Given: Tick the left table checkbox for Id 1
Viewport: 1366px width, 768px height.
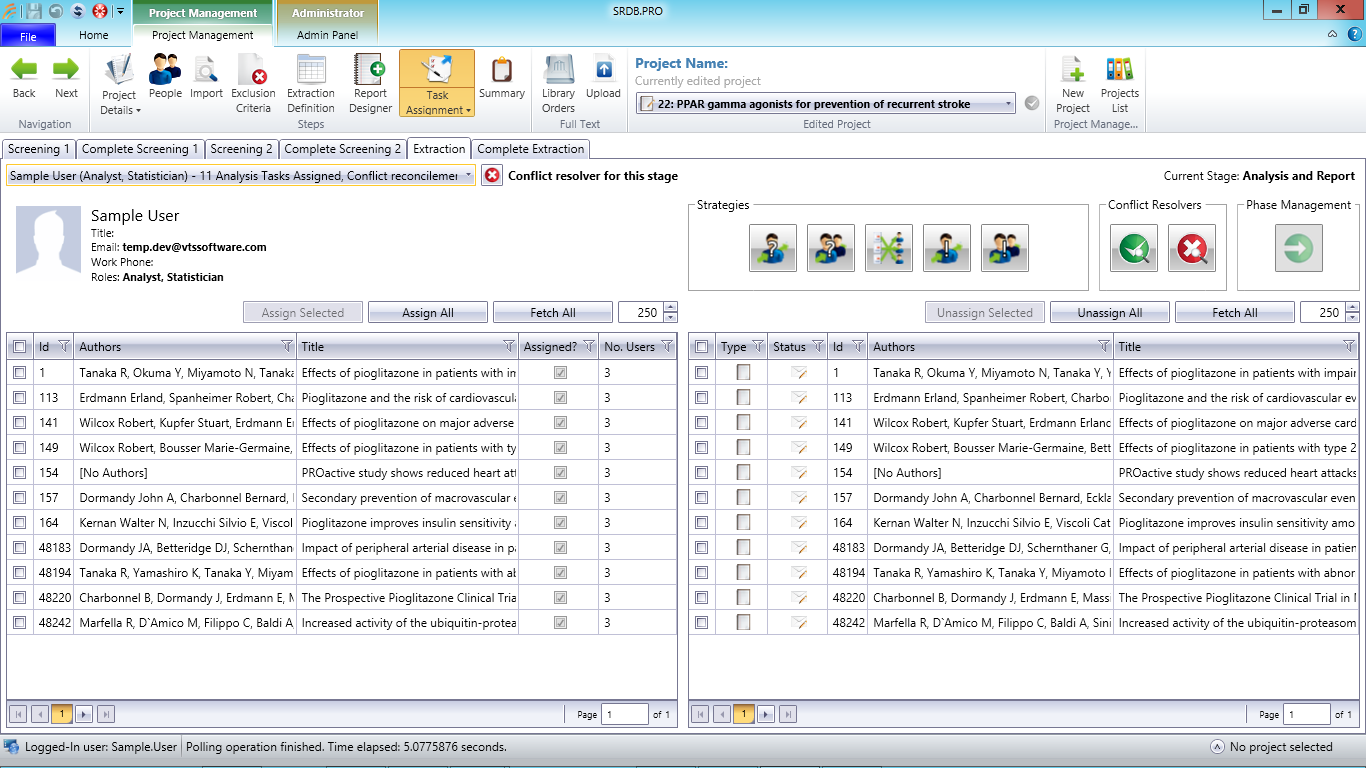Looking at the screenshot, I should [20, 372].
